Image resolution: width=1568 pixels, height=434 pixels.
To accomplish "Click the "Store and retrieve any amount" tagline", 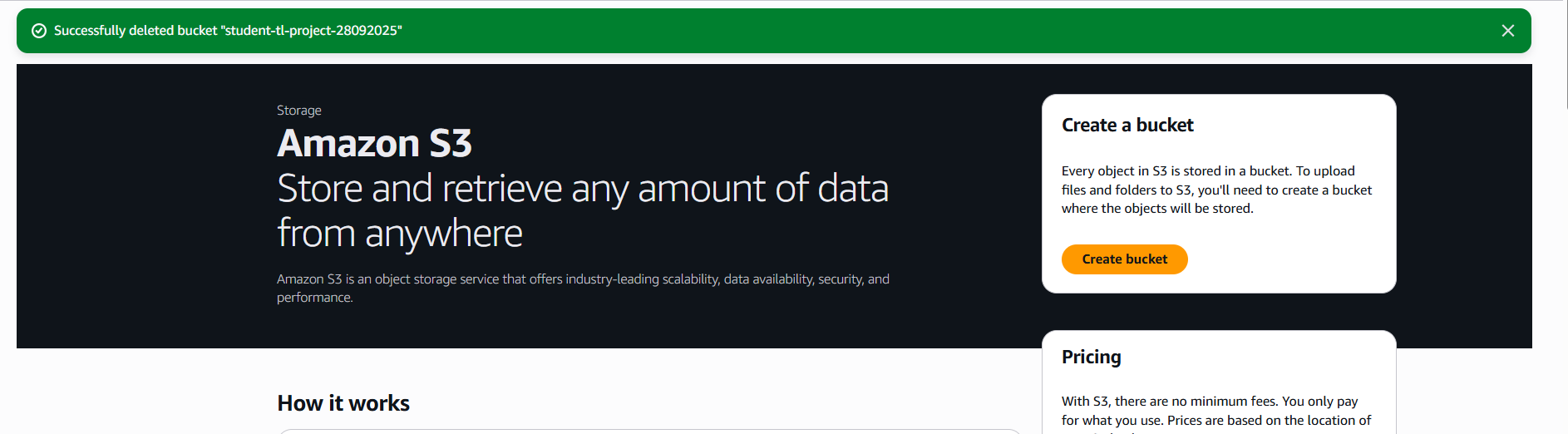I will click(x=582, y=189).
